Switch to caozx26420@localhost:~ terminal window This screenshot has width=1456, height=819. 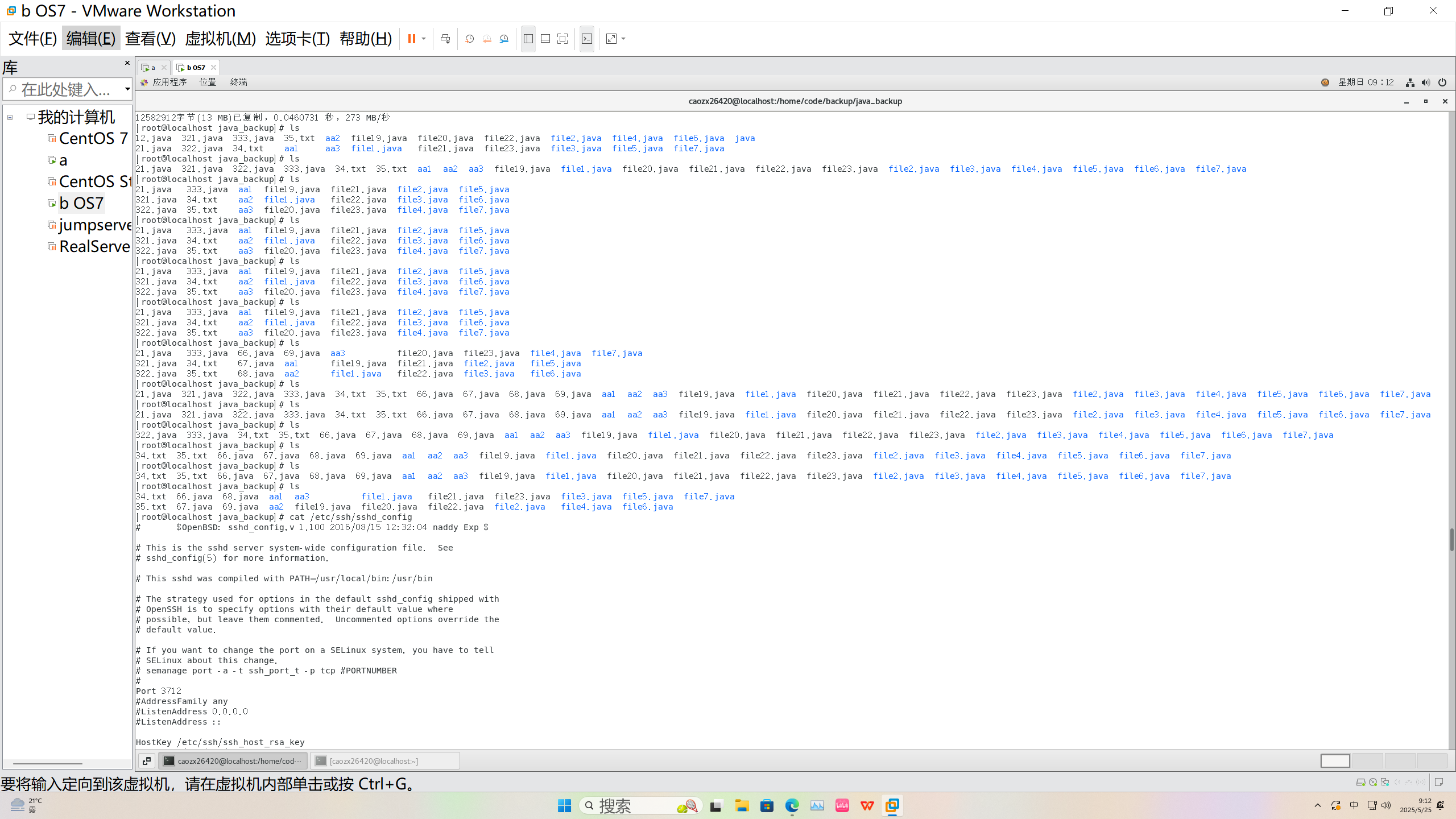click(384, 761)
